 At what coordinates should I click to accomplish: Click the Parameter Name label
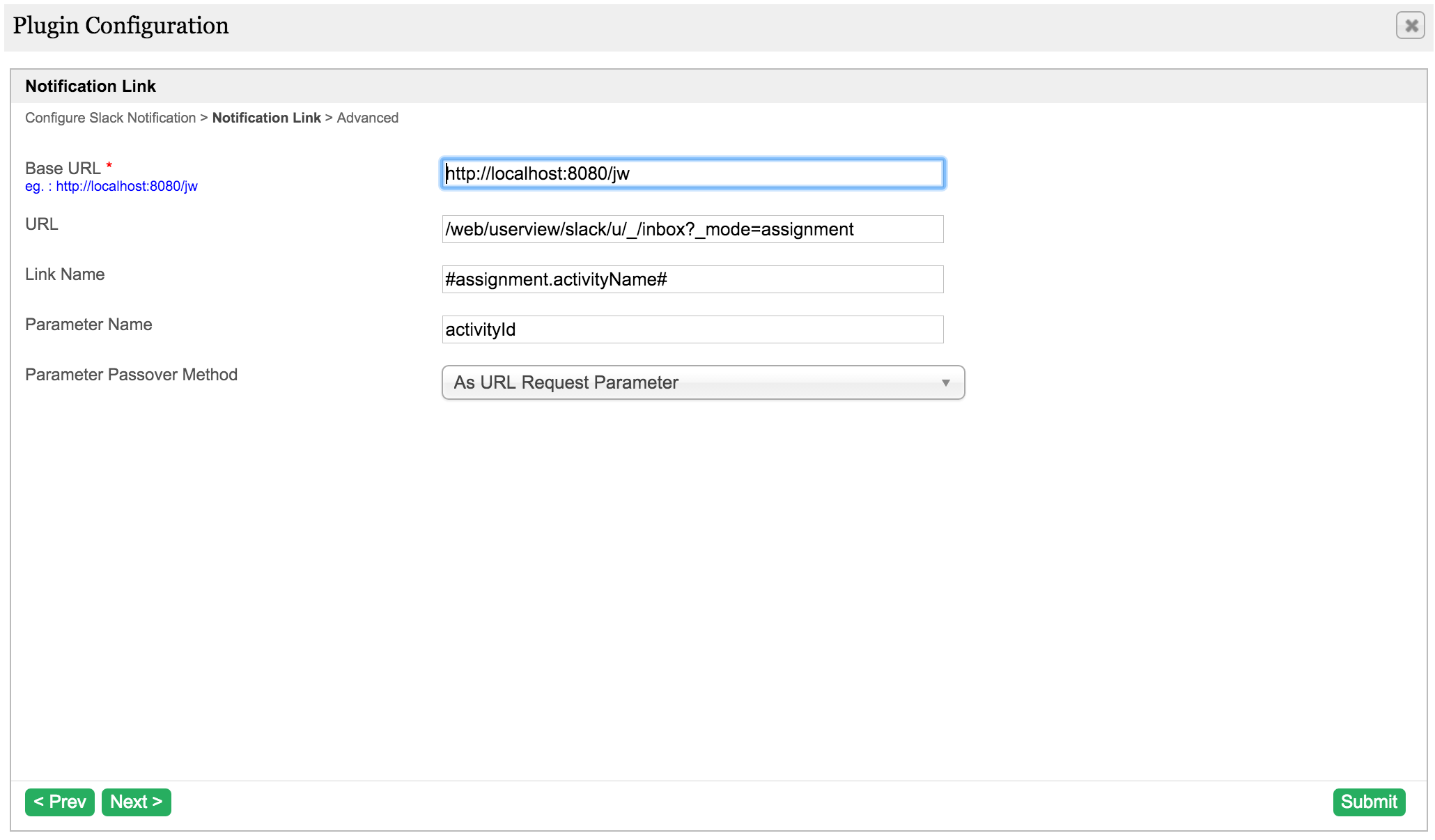click(88, 325)
